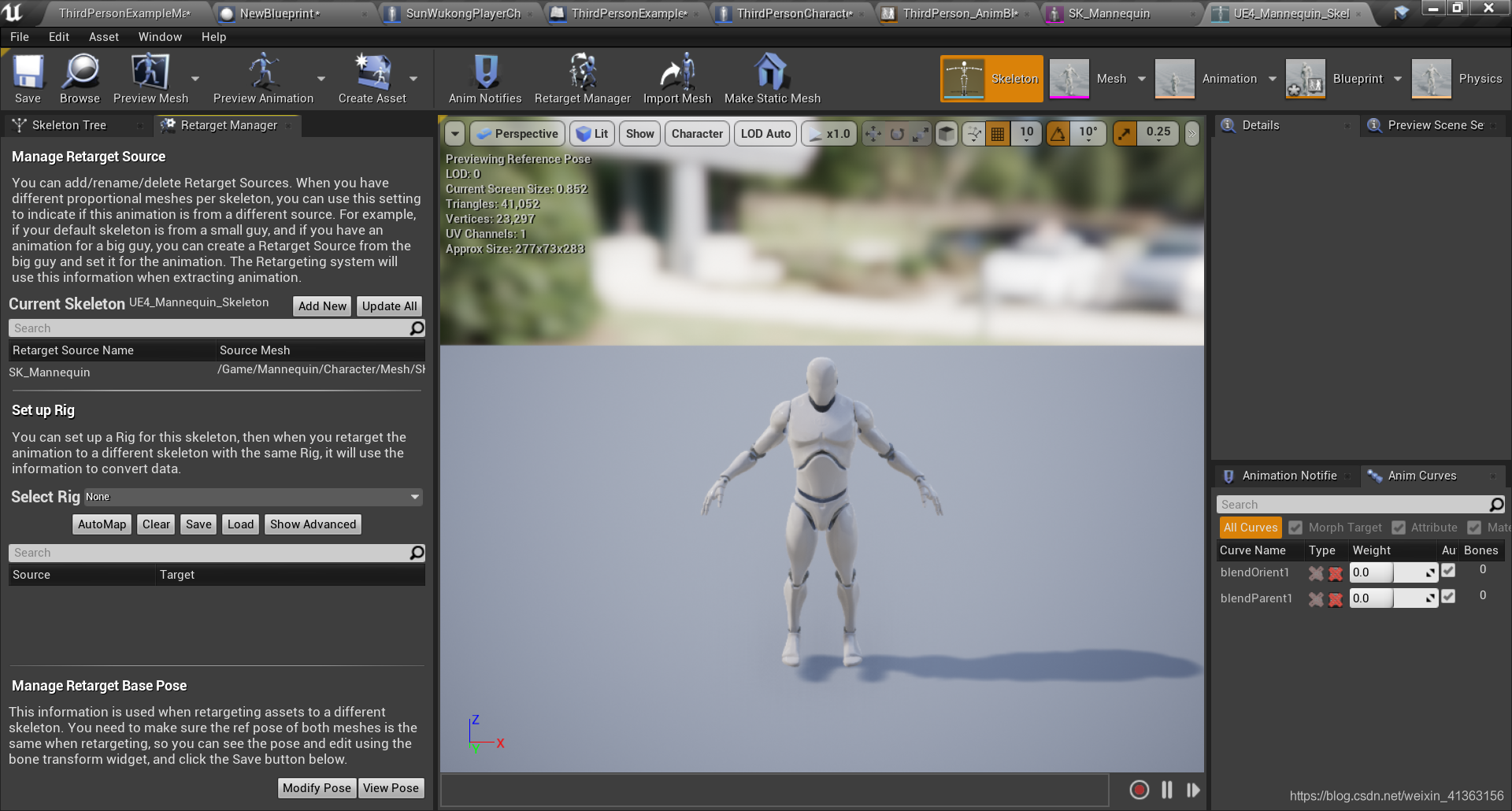
Task: Select the rotate gizmo tool
Action: [x=897, y=134]
